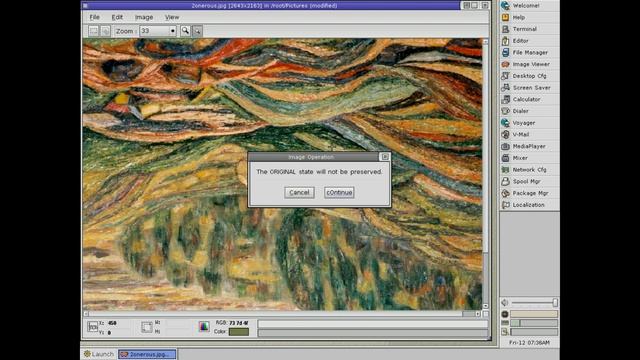Click the Zoom value field showing 33
Viewport: 640px width, 360px height.
pos(154,31)
